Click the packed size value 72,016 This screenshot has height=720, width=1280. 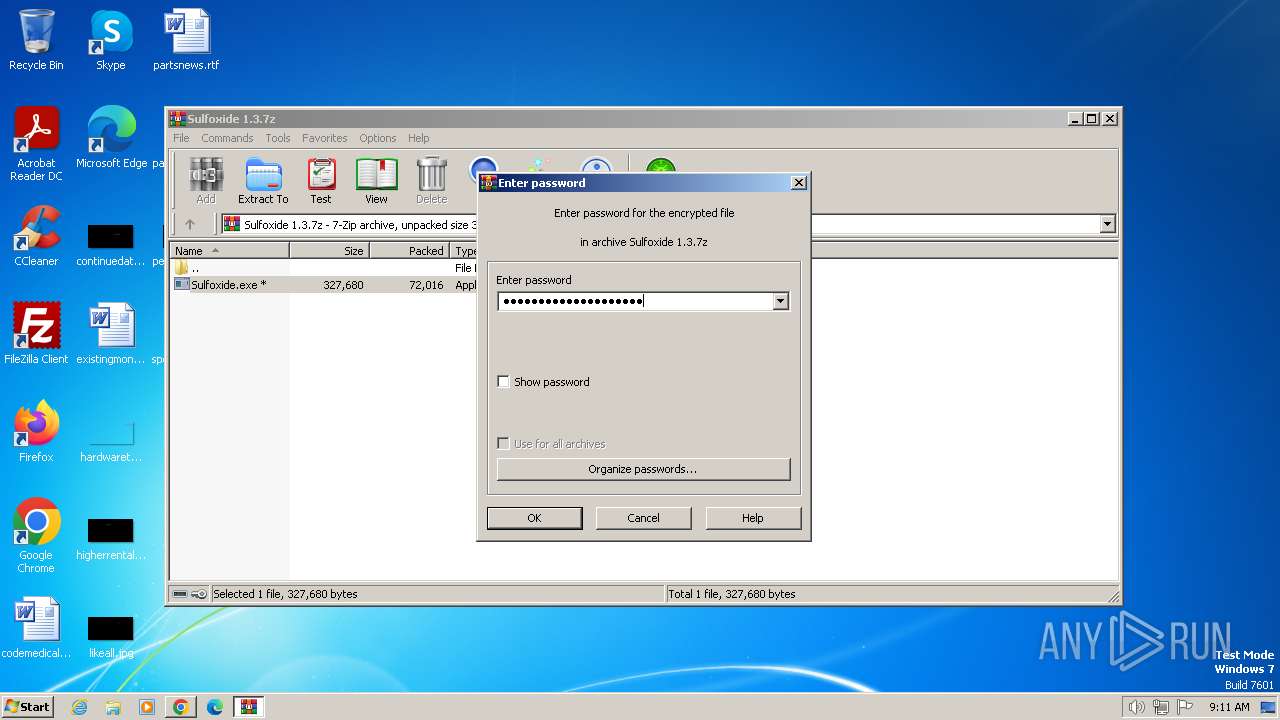426,285
